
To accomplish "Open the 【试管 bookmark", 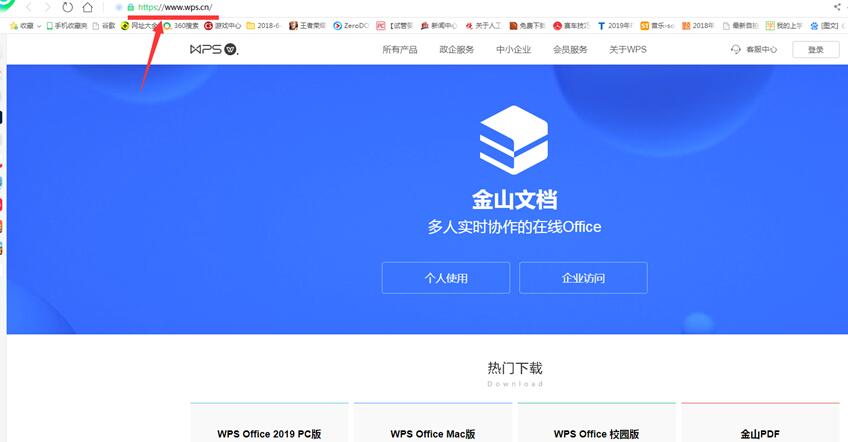I will pos(395,25).
